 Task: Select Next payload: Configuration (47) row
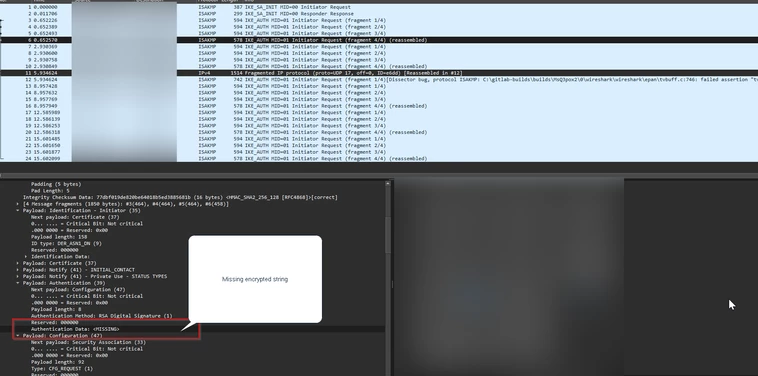point(192,289)
